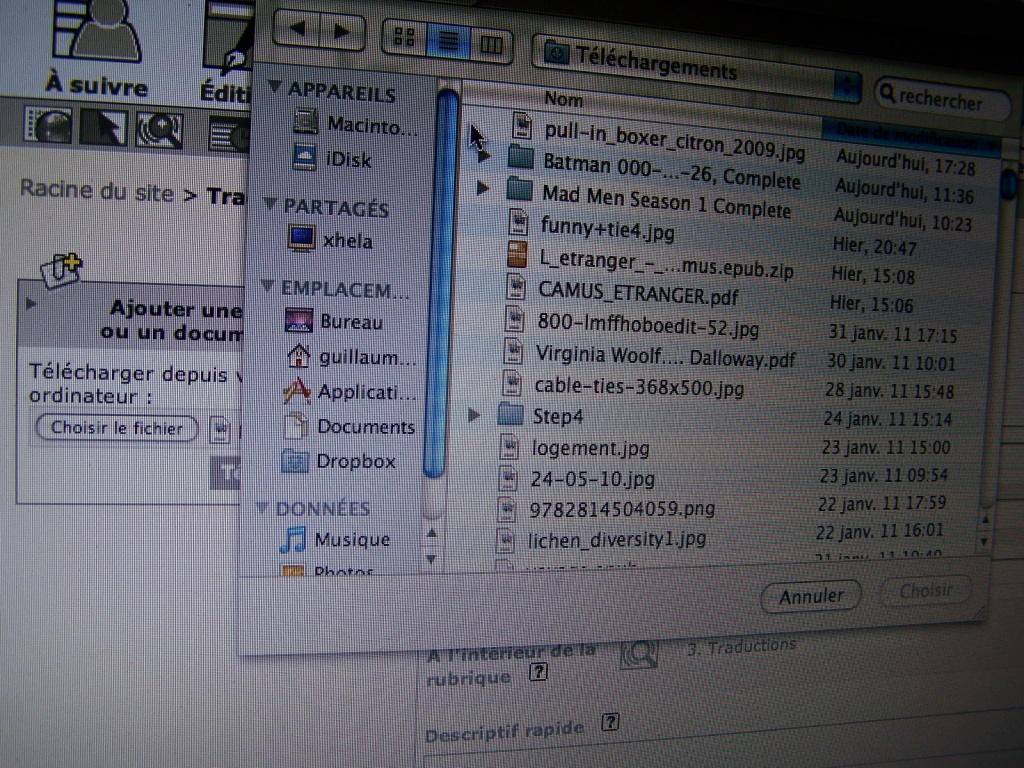Select funny+tie4.jpg file
This screenshot has height=768, width=1024.
pyautogui.click(x=607, y=229)
